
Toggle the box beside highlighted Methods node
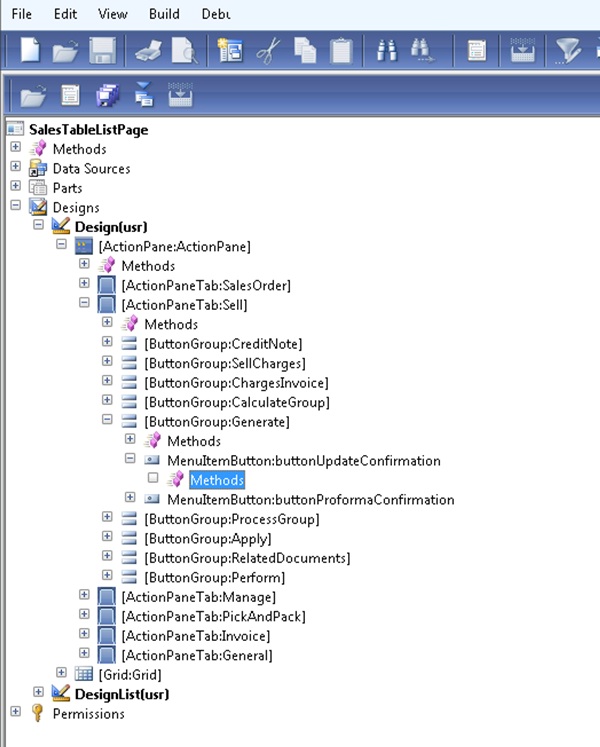153,480
